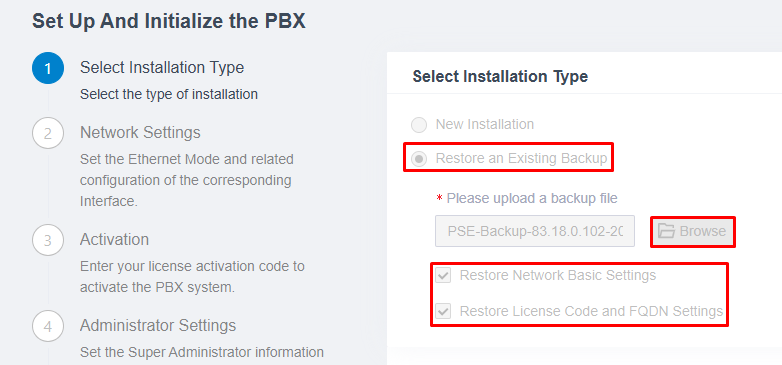Click the step 1 circle icon
The height and width of the screenshot is (365, 782).
tap(48, 68)
